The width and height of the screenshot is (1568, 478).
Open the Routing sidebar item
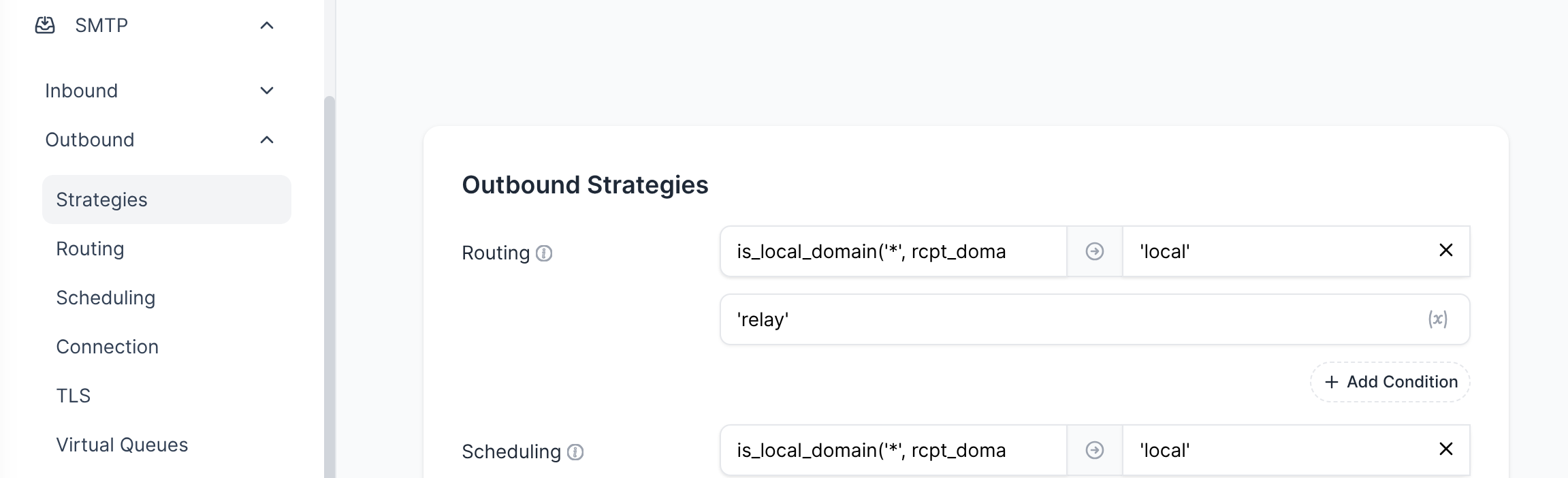[90, 249]
